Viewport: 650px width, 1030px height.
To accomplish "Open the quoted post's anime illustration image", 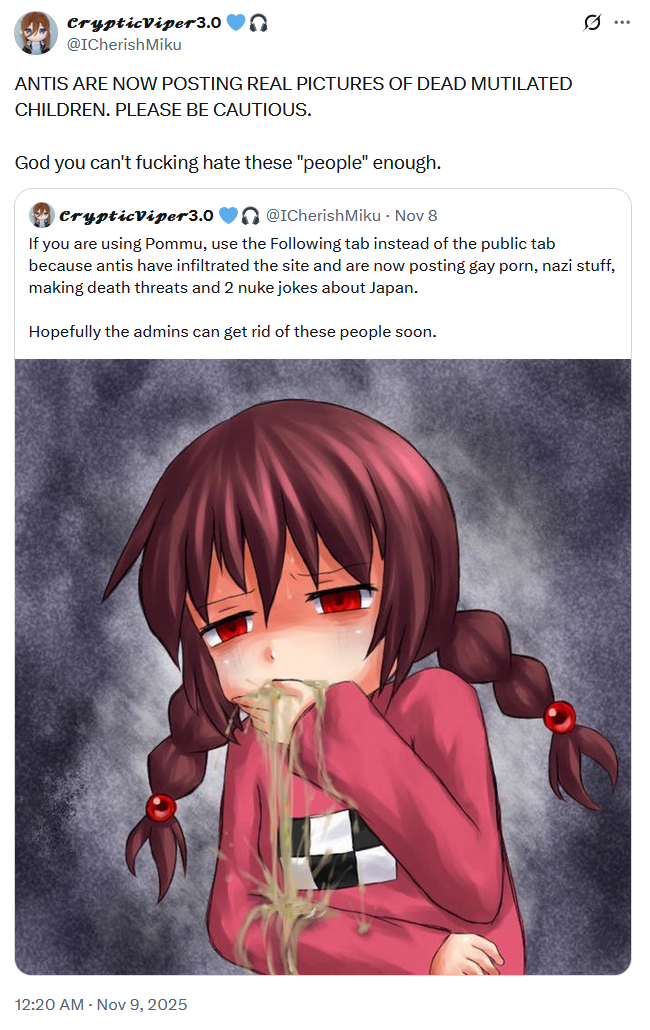I will tap(323, 667).
